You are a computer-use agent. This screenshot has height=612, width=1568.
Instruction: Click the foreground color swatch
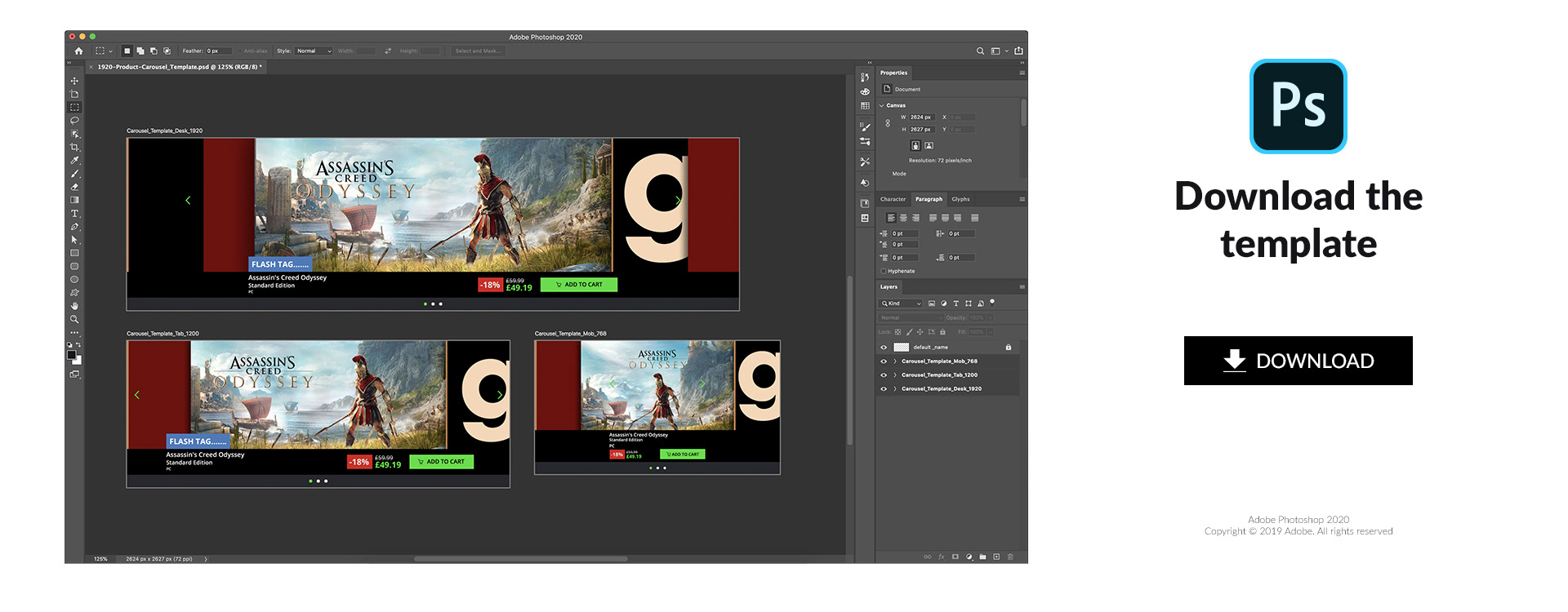(x=72, y=353)
